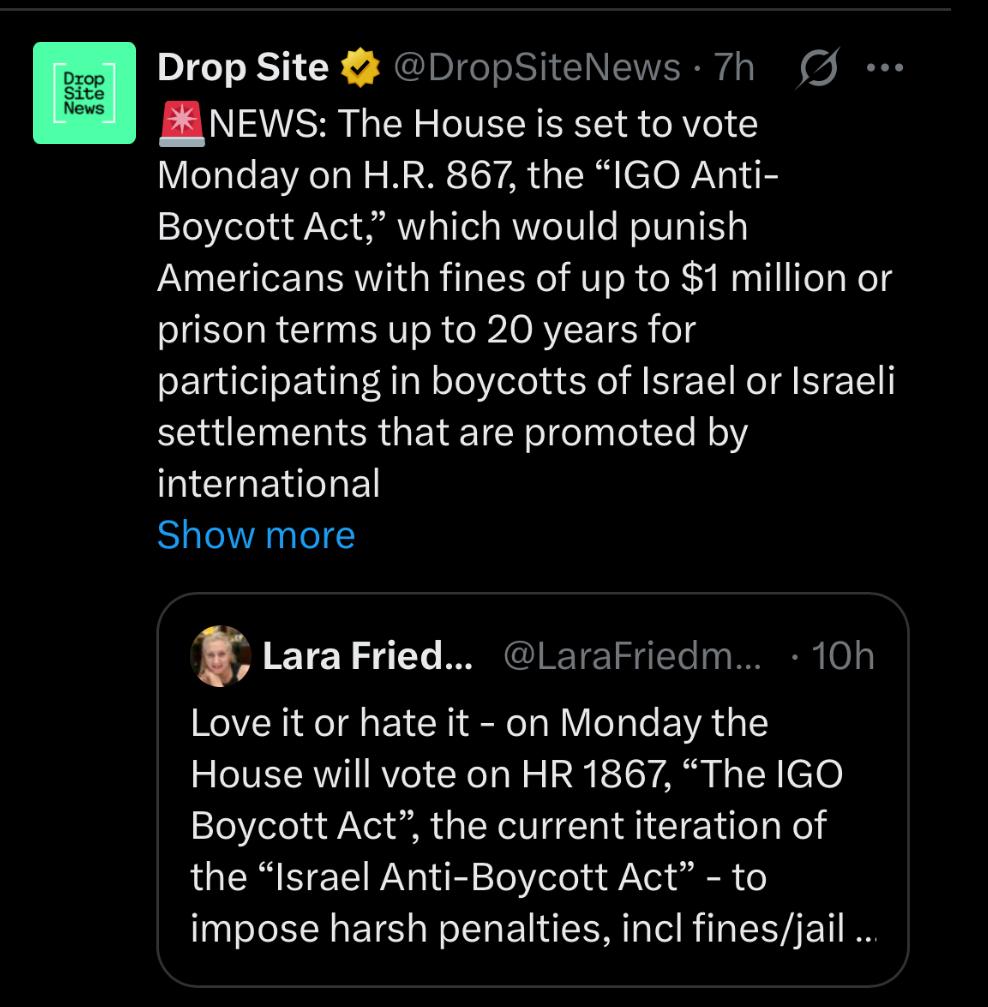Click the gold verified badge
Viewport: 988px width, 1007px height.
359,67
